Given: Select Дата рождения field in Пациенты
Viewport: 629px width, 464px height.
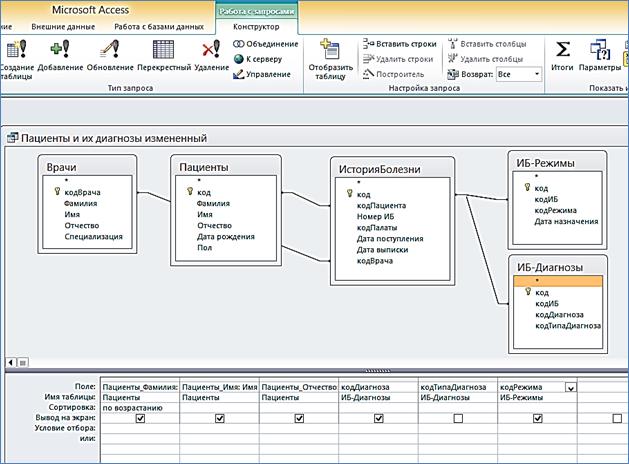Looking at the screenshot, I should pos(225,237).
